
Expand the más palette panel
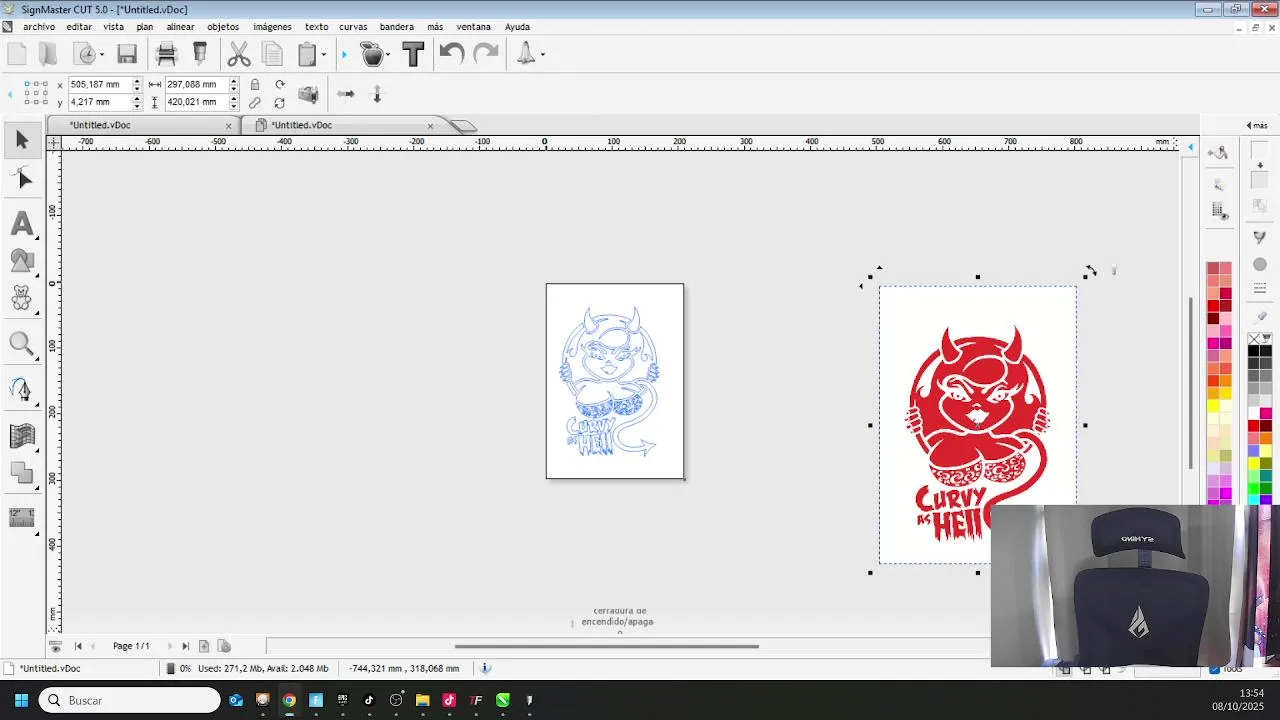pyautogui.click(x=1256, y=125)
